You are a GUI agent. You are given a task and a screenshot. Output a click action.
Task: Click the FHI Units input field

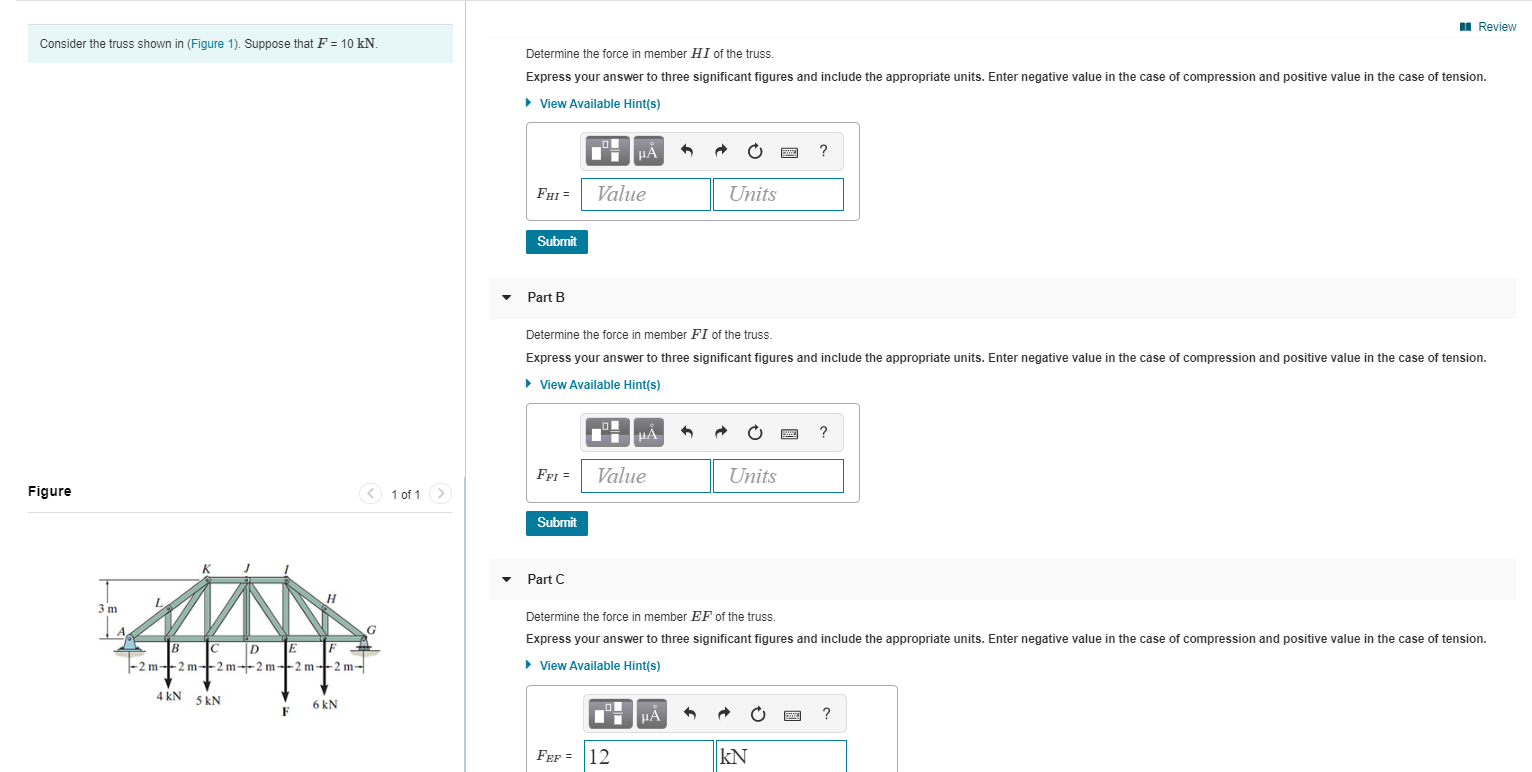778,194
